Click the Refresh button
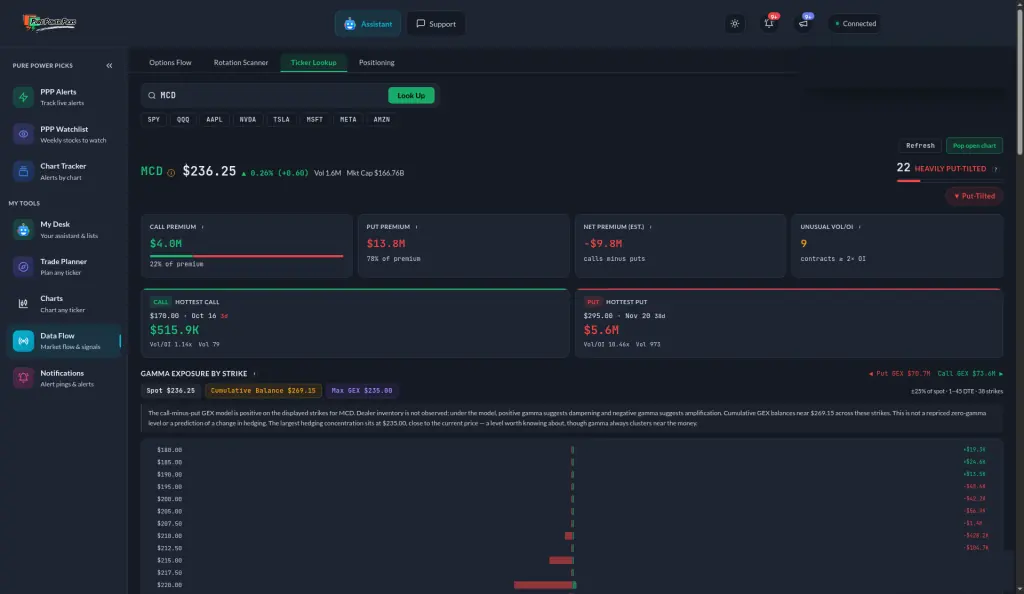Image resolution: width=1024 pixels, height=594 pixels. coord(920,146)
